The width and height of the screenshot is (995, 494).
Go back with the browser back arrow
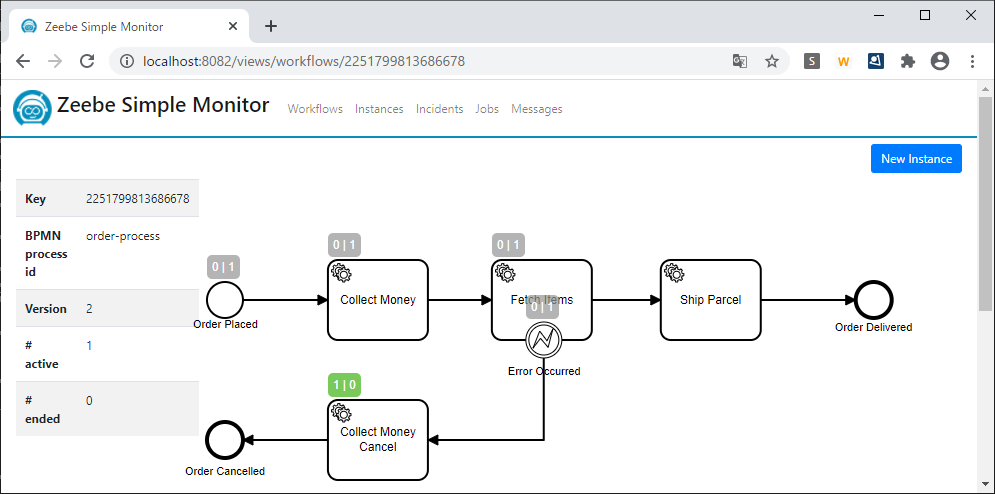click(23, 61)
